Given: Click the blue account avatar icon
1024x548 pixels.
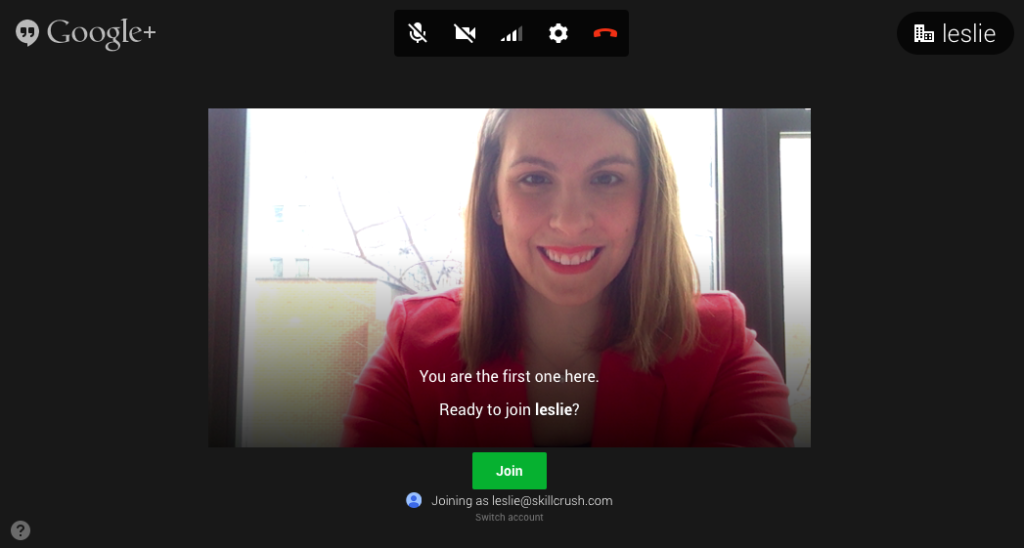Looking at the screenshot, I should click(x=414, y=500).
